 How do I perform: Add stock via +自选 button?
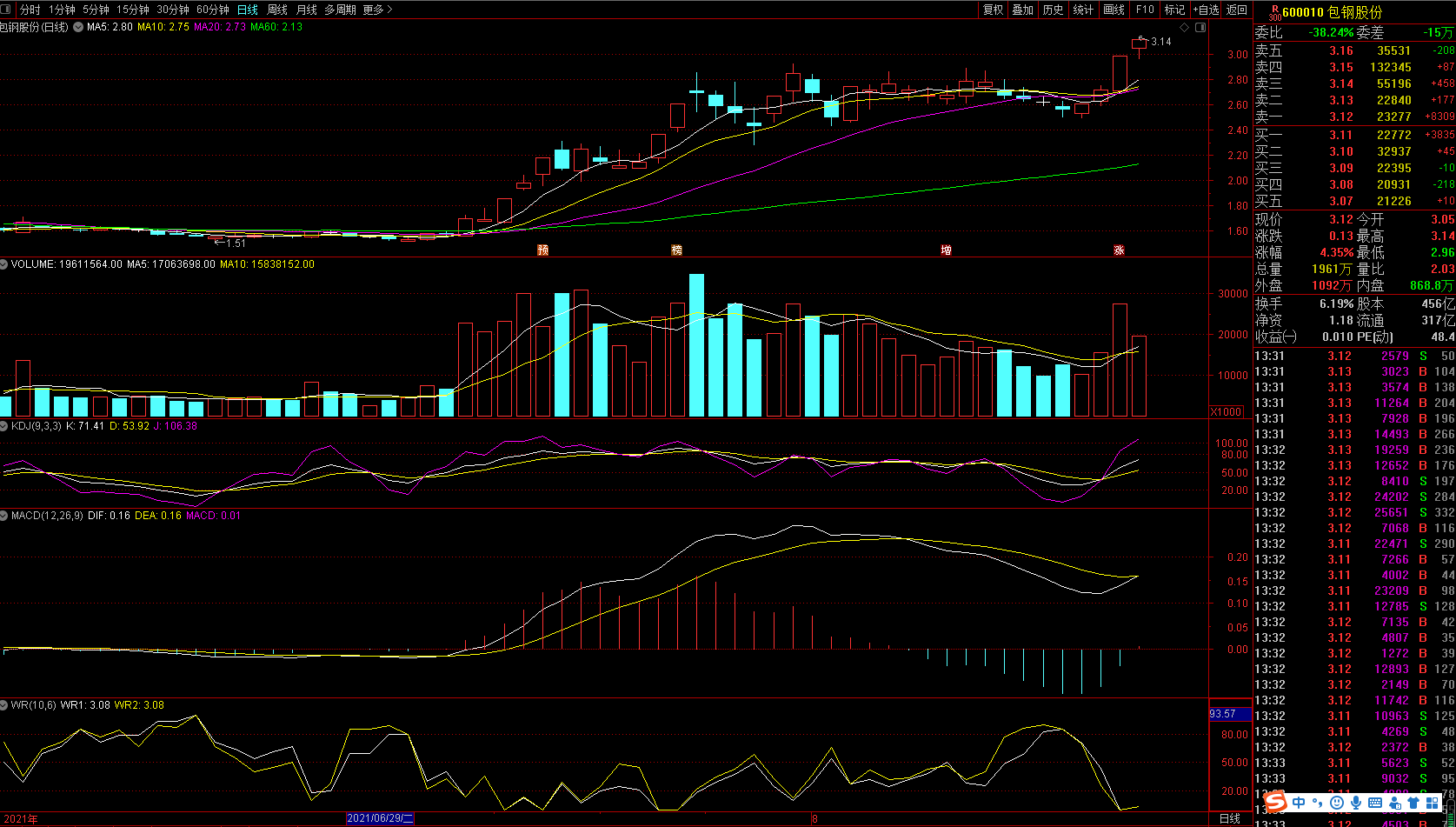pos(1206,10)
